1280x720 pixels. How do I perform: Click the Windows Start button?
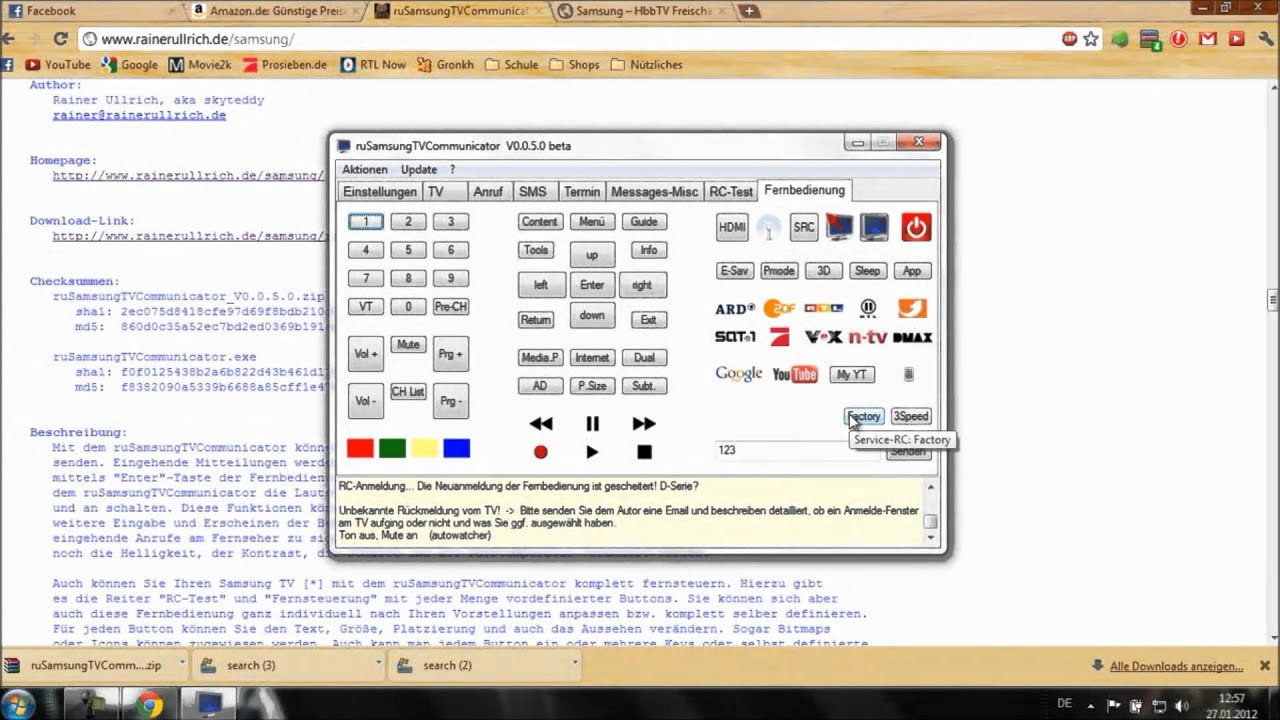(19, 704)
